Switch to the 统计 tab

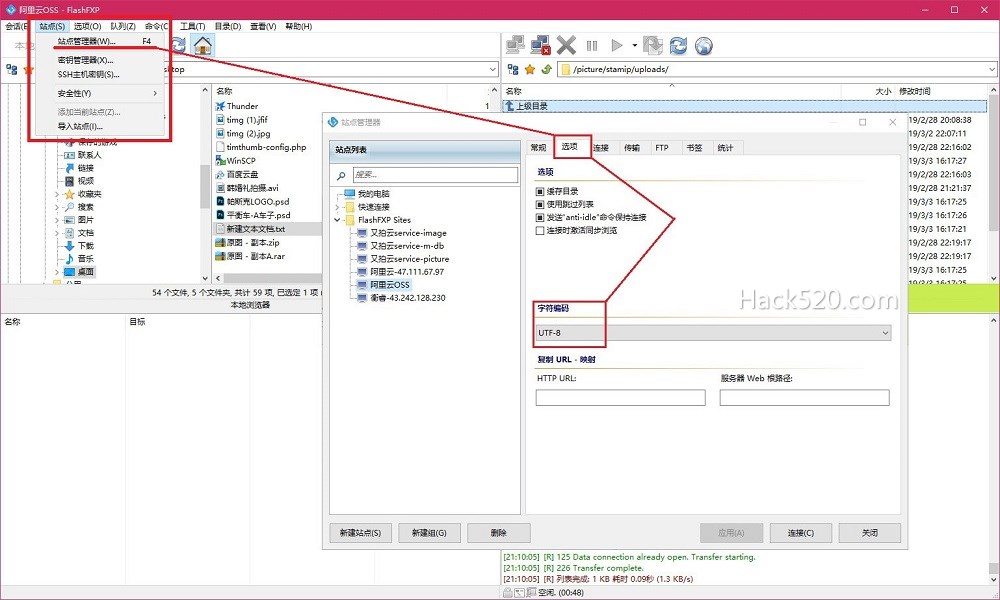[725, 148]
